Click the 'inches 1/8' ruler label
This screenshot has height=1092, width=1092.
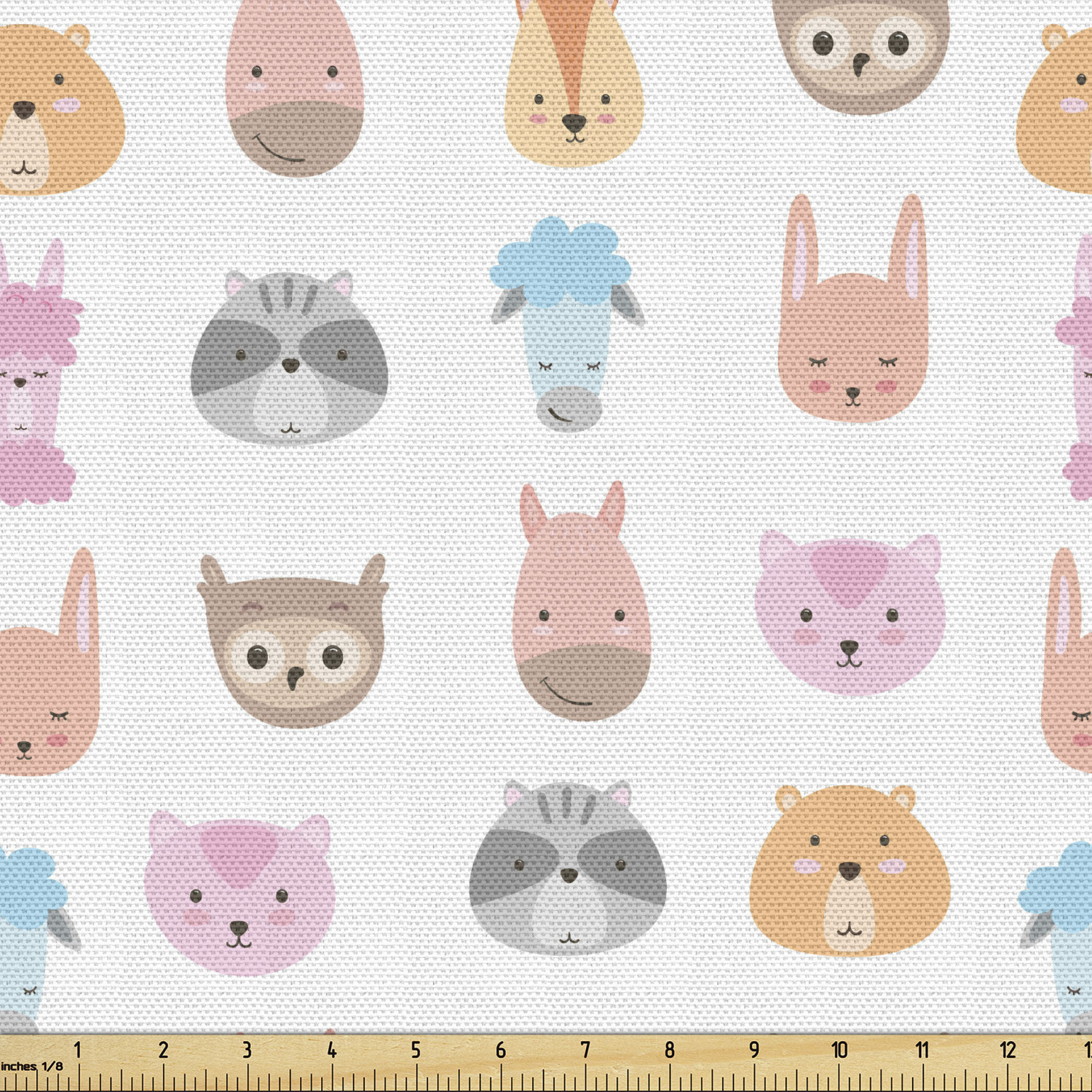pyautogui.click(x=32, y=1067)
